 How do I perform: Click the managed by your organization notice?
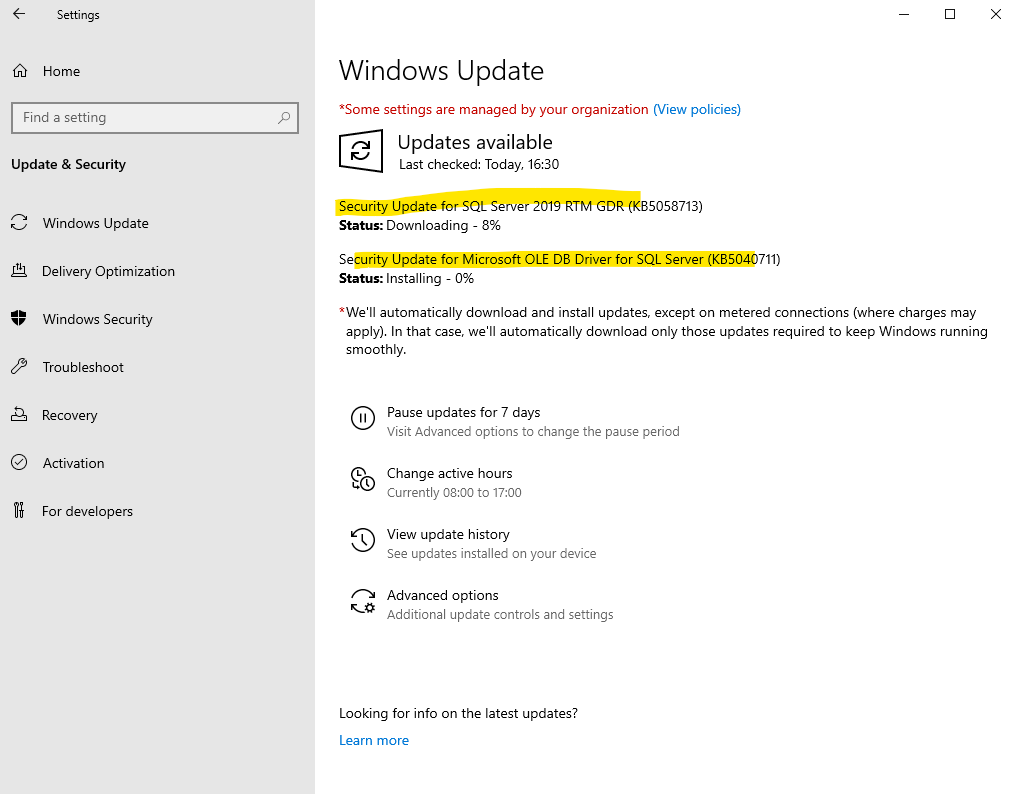494,109
